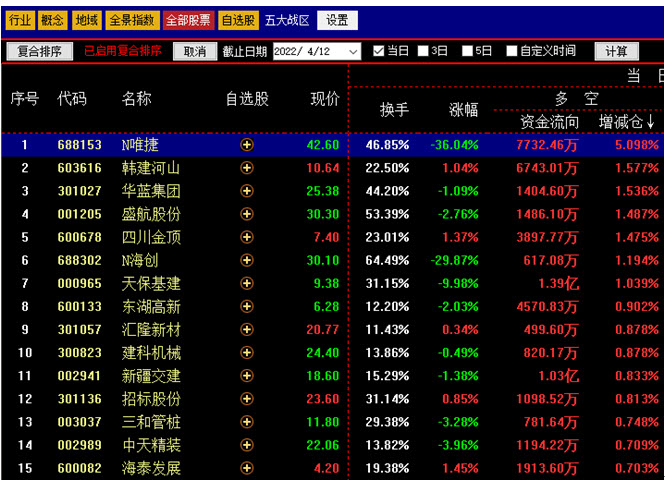Select stock code 688153

pos(80,145)
